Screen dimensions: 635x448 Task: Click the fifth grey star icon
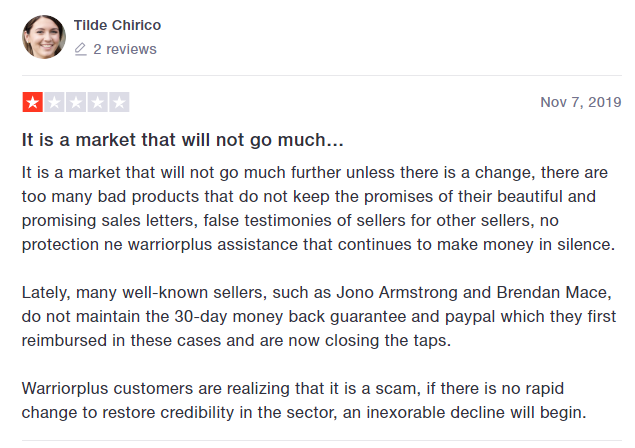click(x=119, y=102)
